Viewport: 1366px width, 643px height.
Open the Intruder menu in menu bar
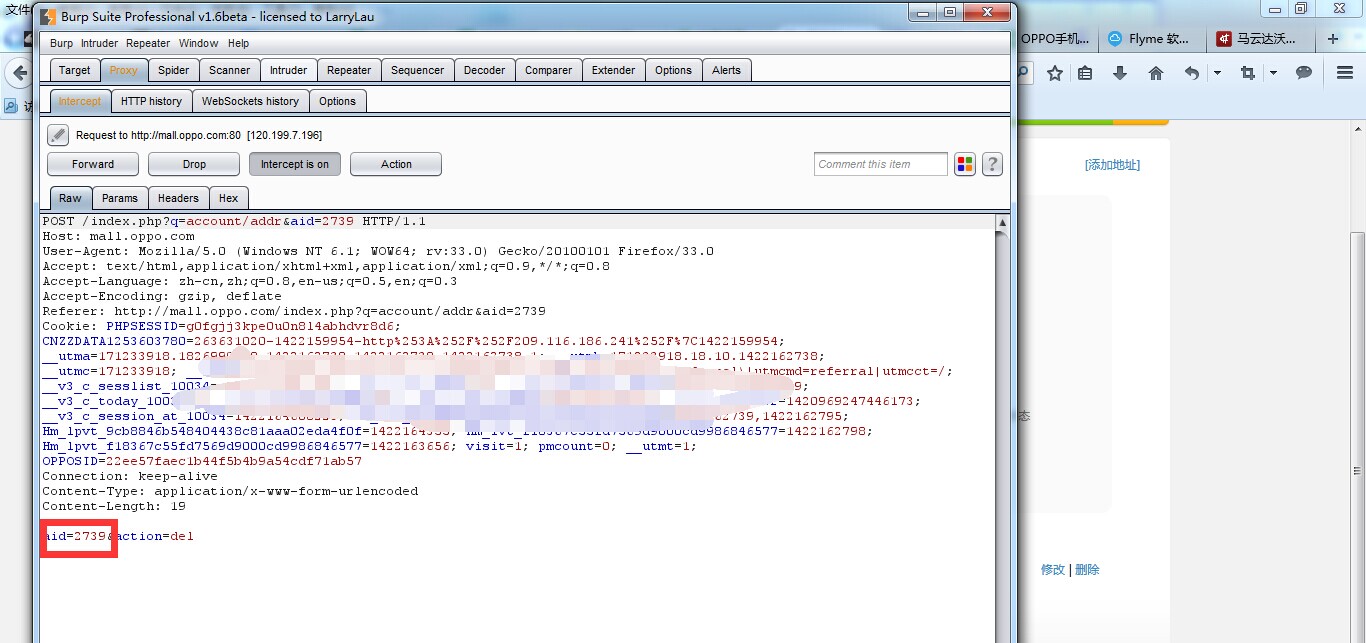coord(99,43)
